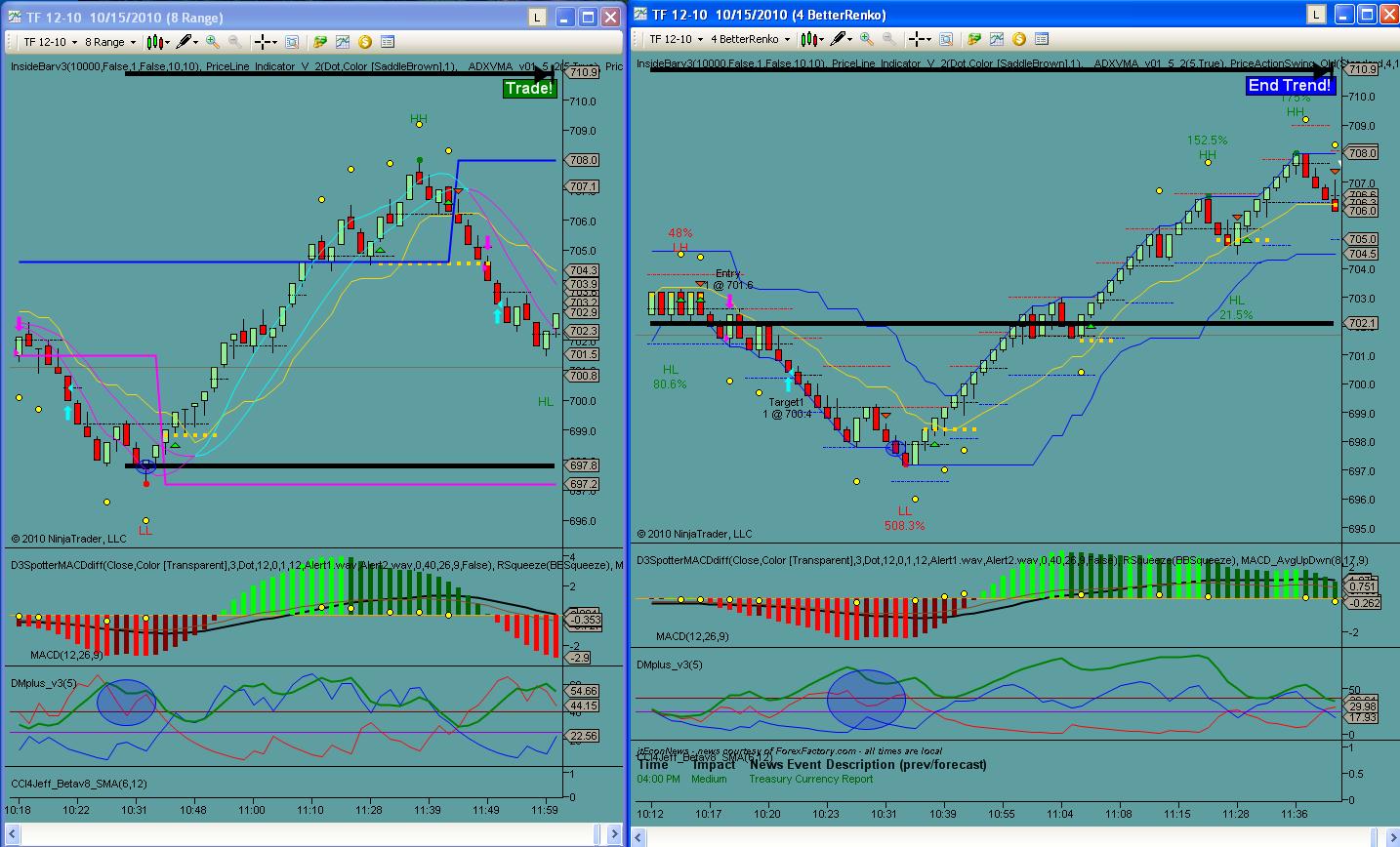Zoom in on the 8 Range chart
This screenshot has height=847, width=1400.
213,42
